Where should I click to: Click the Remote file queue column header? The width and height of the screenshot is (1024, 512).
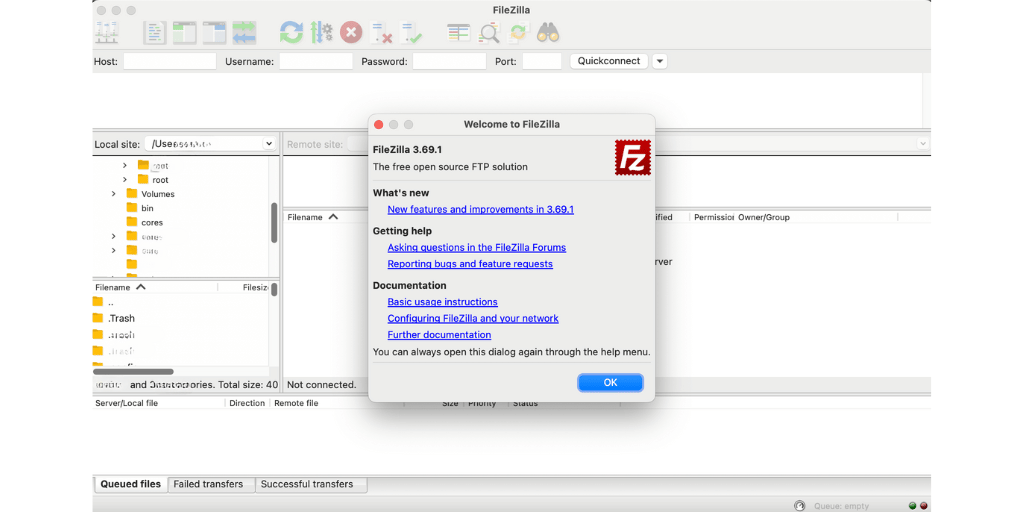point(296,403)
